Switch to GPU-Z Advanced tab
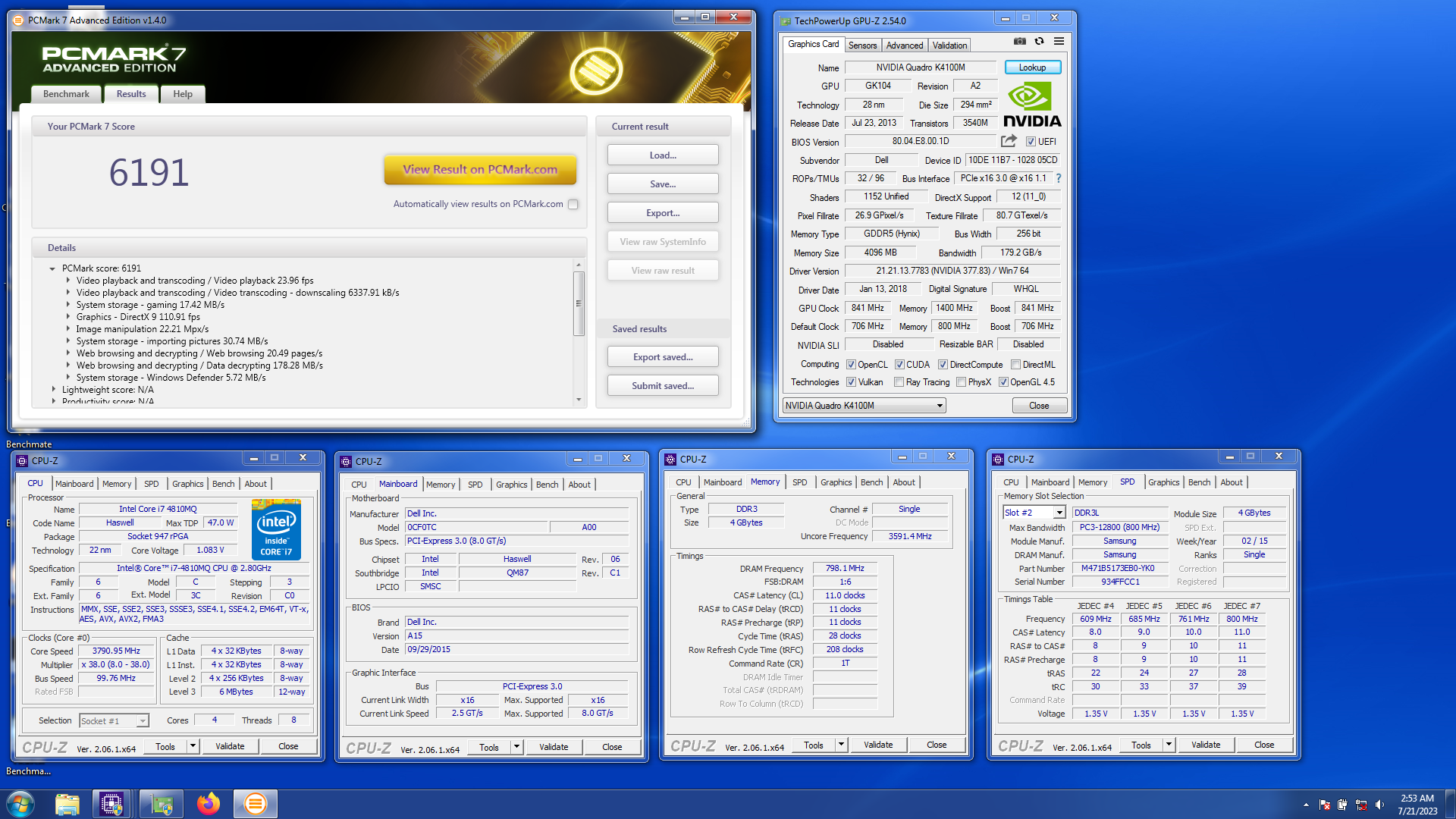 coord(905,45)
